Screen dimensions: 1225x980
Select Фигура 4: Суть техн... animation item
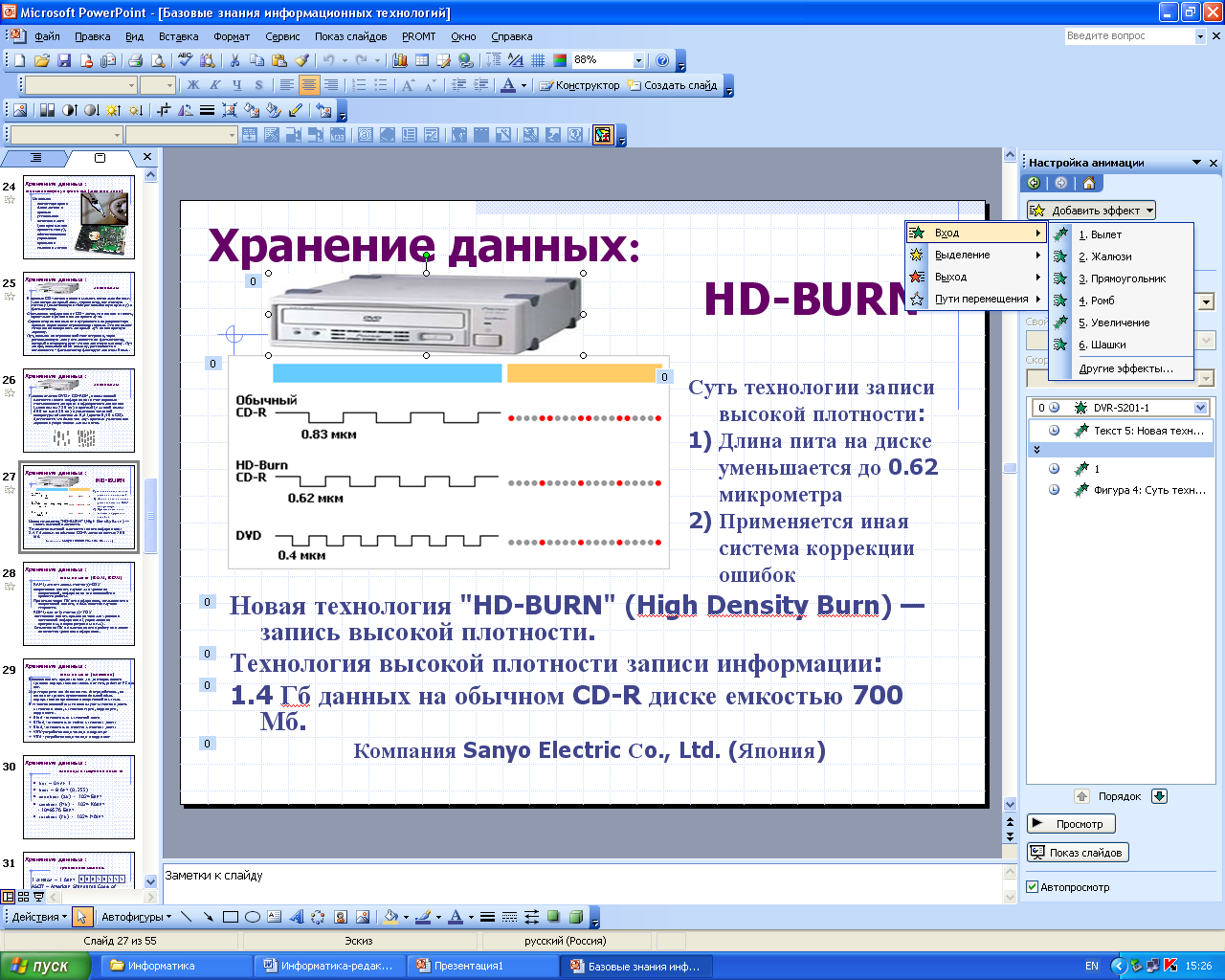[x=1121, y=490]
